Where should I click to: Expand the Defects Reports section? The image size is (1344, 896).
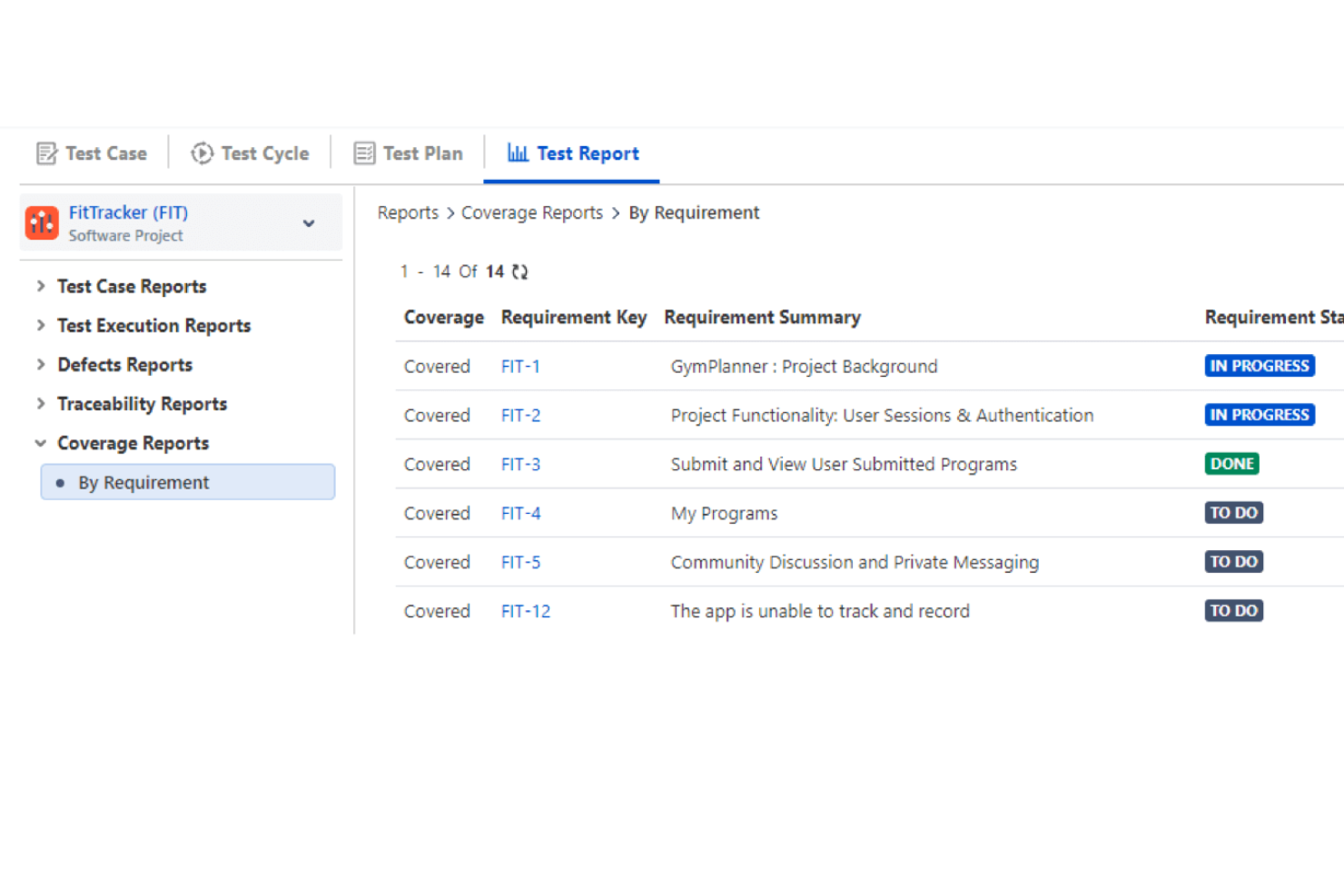(x=41, y=364)
